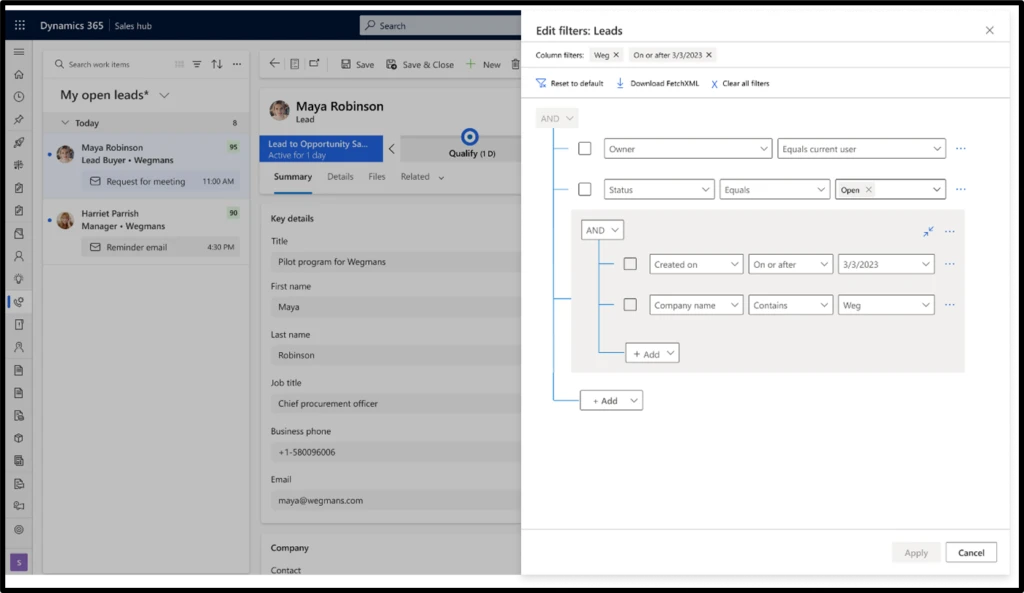
Task: Open the record in a new window icon
Action: 315,63
